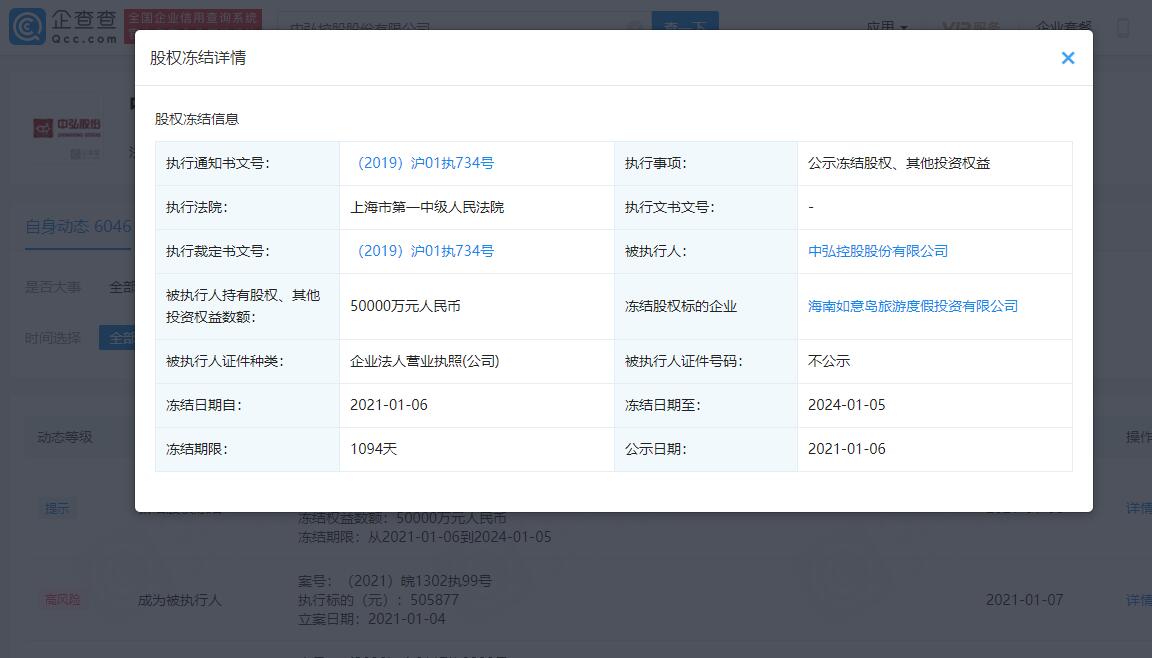Click the 高风险 tag in background list
1152x658 pixels.
[x=62, y=600]
